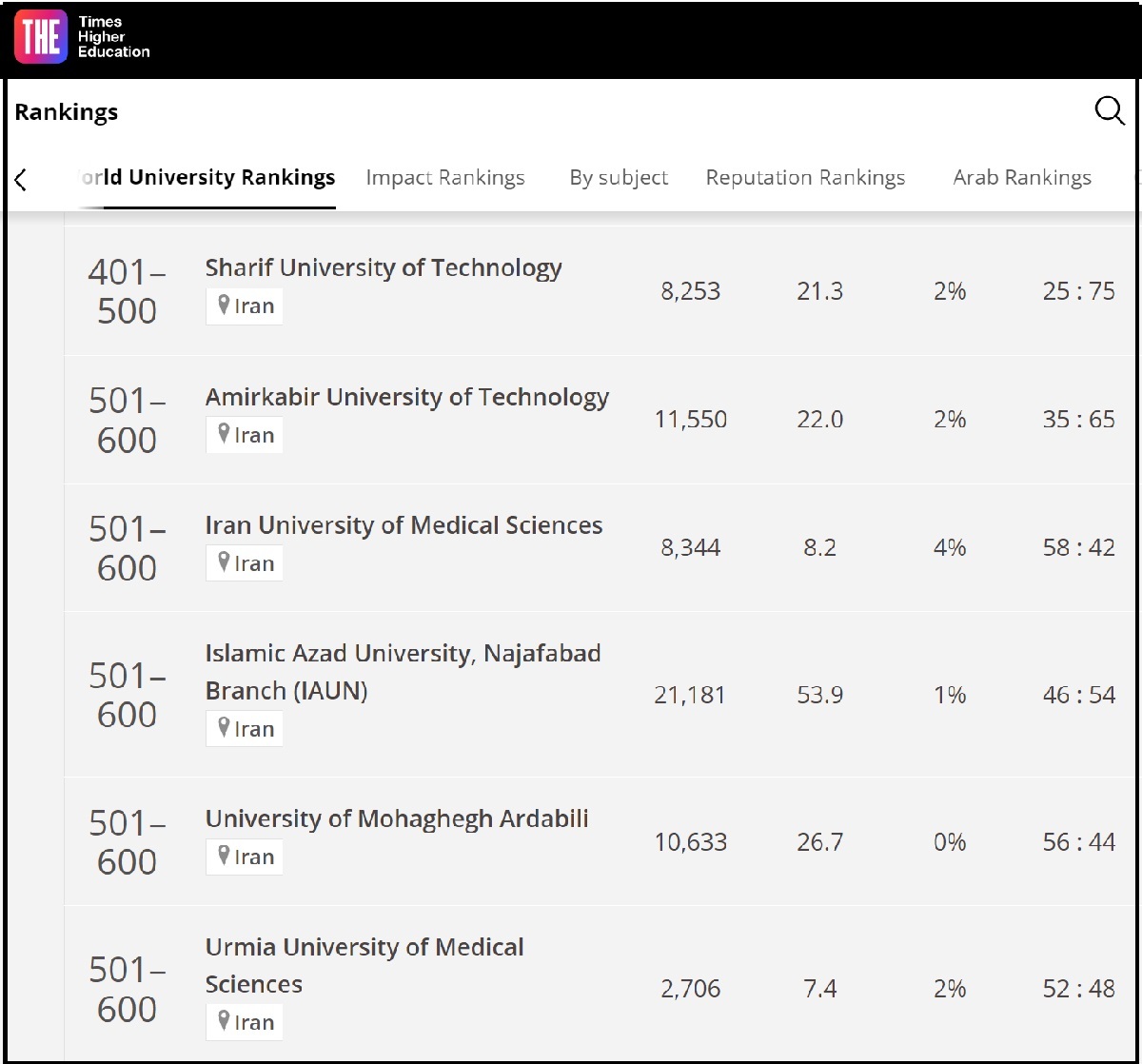Go to the Arab Rankings tab
Image resolution: width=1142 pixels, height=1064 pixels.
1021,178
